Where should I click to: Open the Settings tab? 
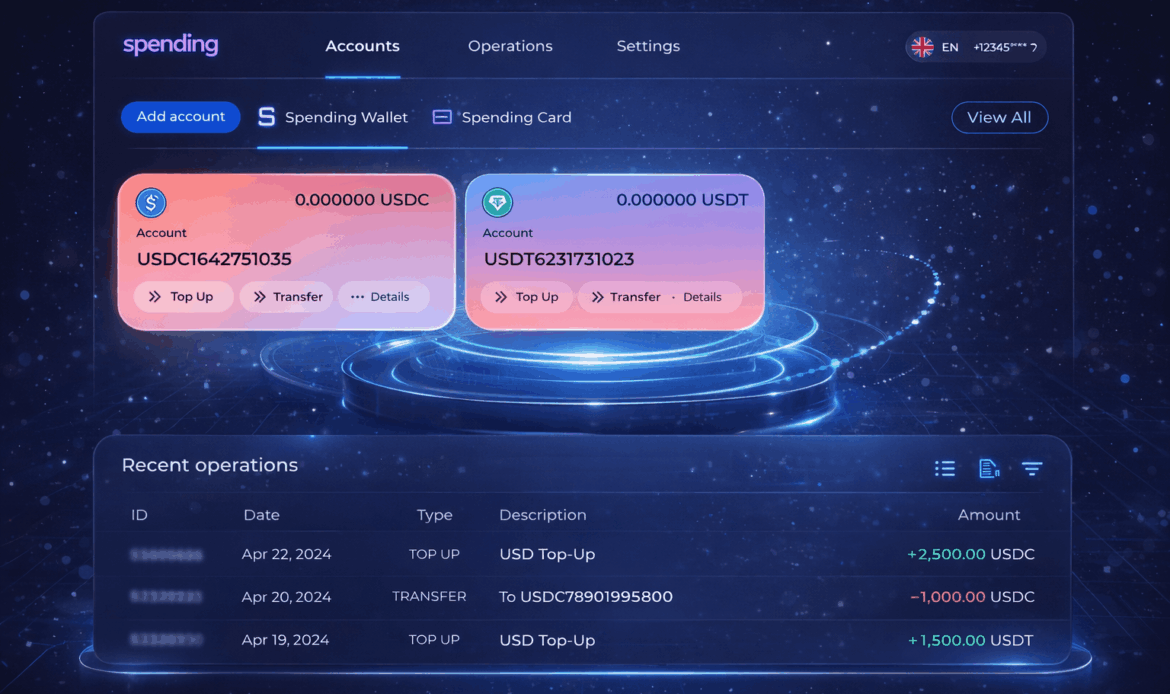[x=648, y=46]
